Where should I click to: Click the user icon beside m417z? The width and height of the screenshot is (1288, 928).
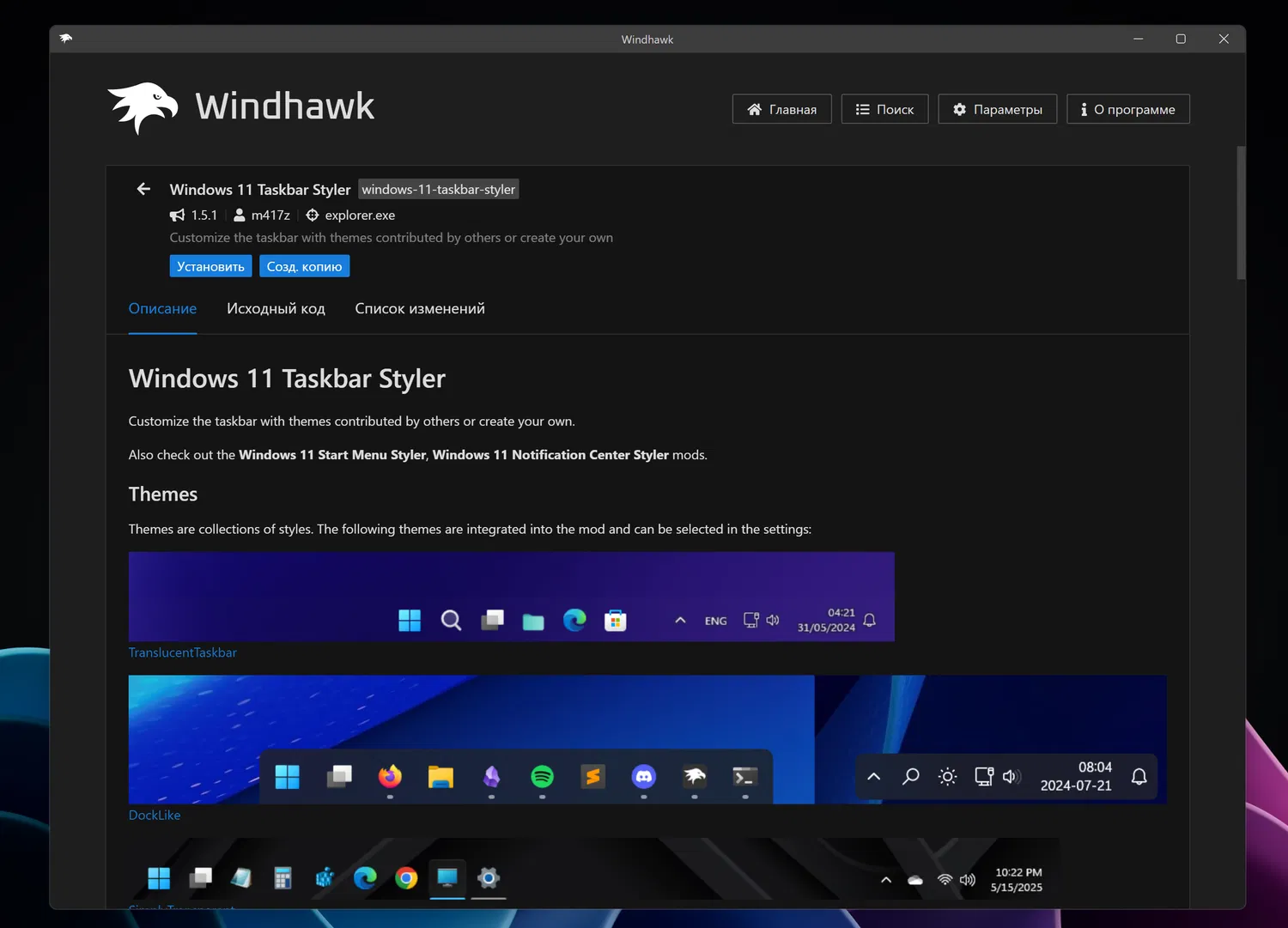pyautogui.click(x=240, y=215)
